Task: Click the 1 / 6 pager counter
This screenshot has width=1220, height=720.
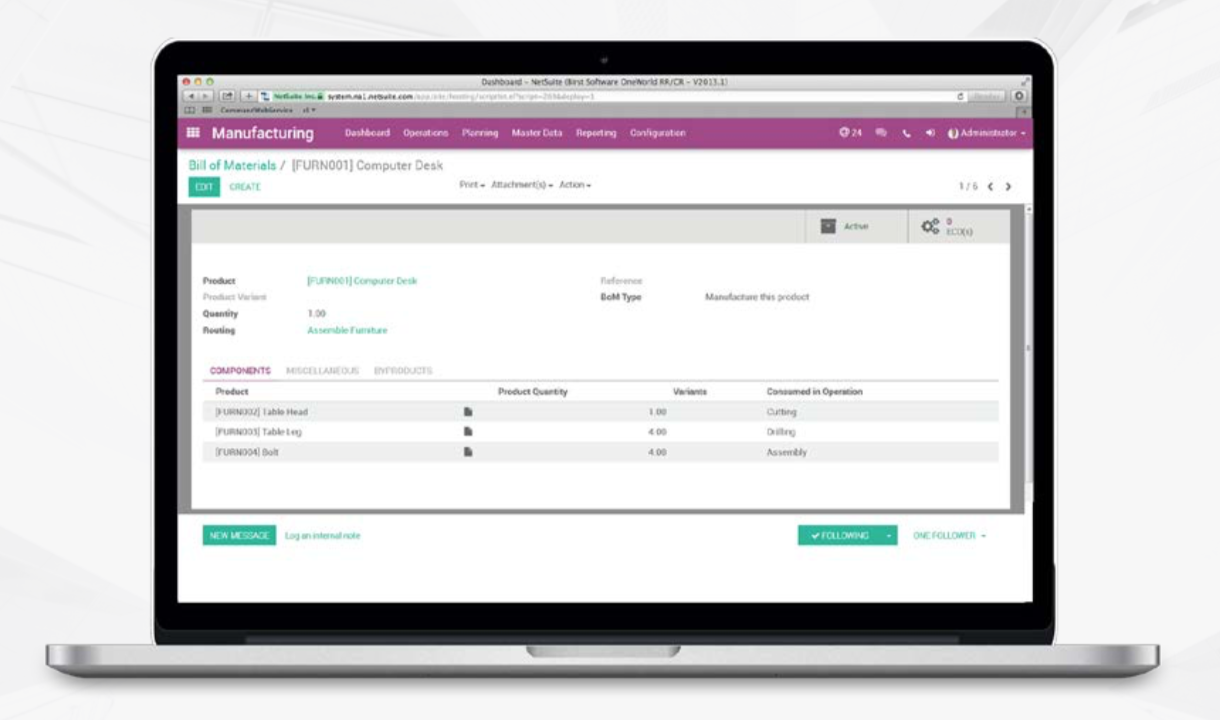Action: [967, 187]
